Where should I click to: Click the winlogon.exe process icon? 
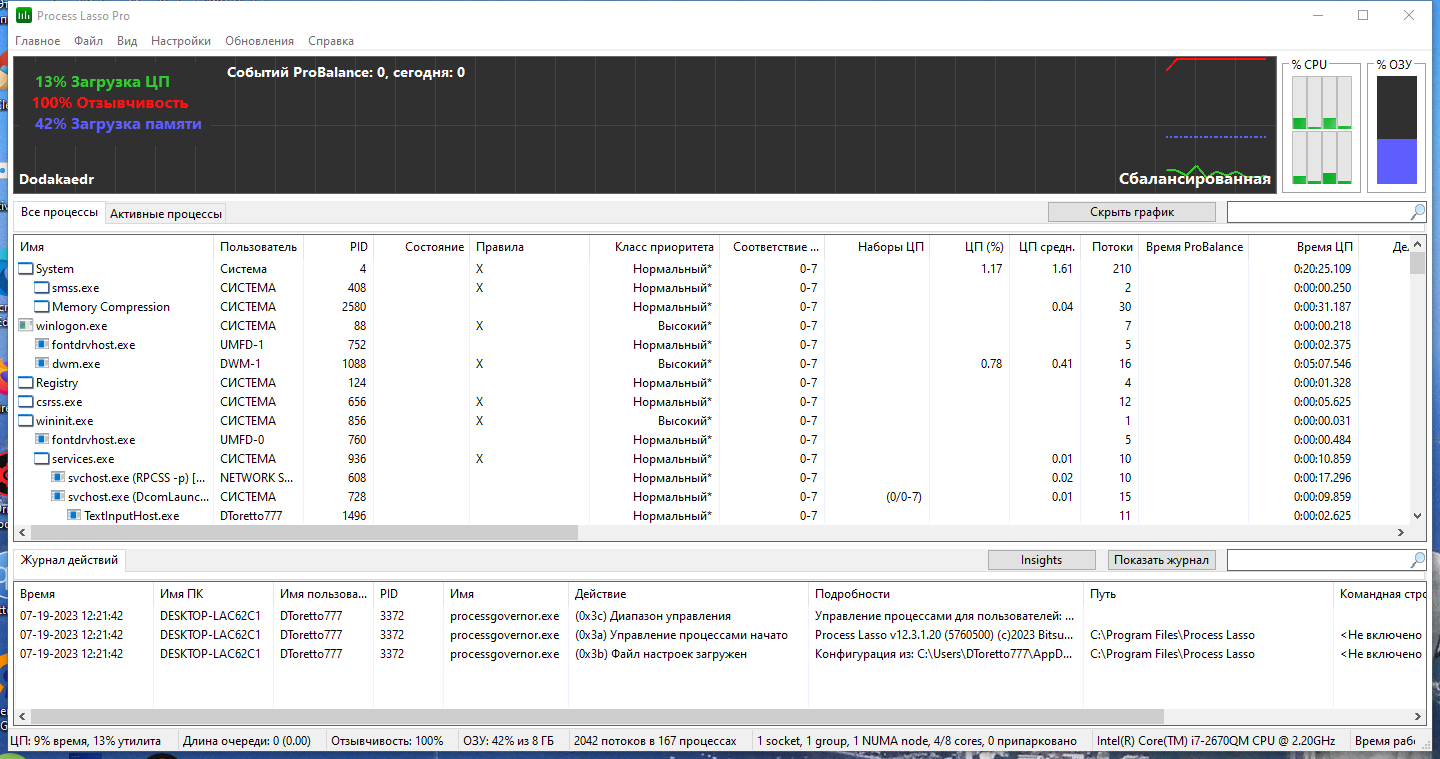pyautogui.click(x=26, y=326)
